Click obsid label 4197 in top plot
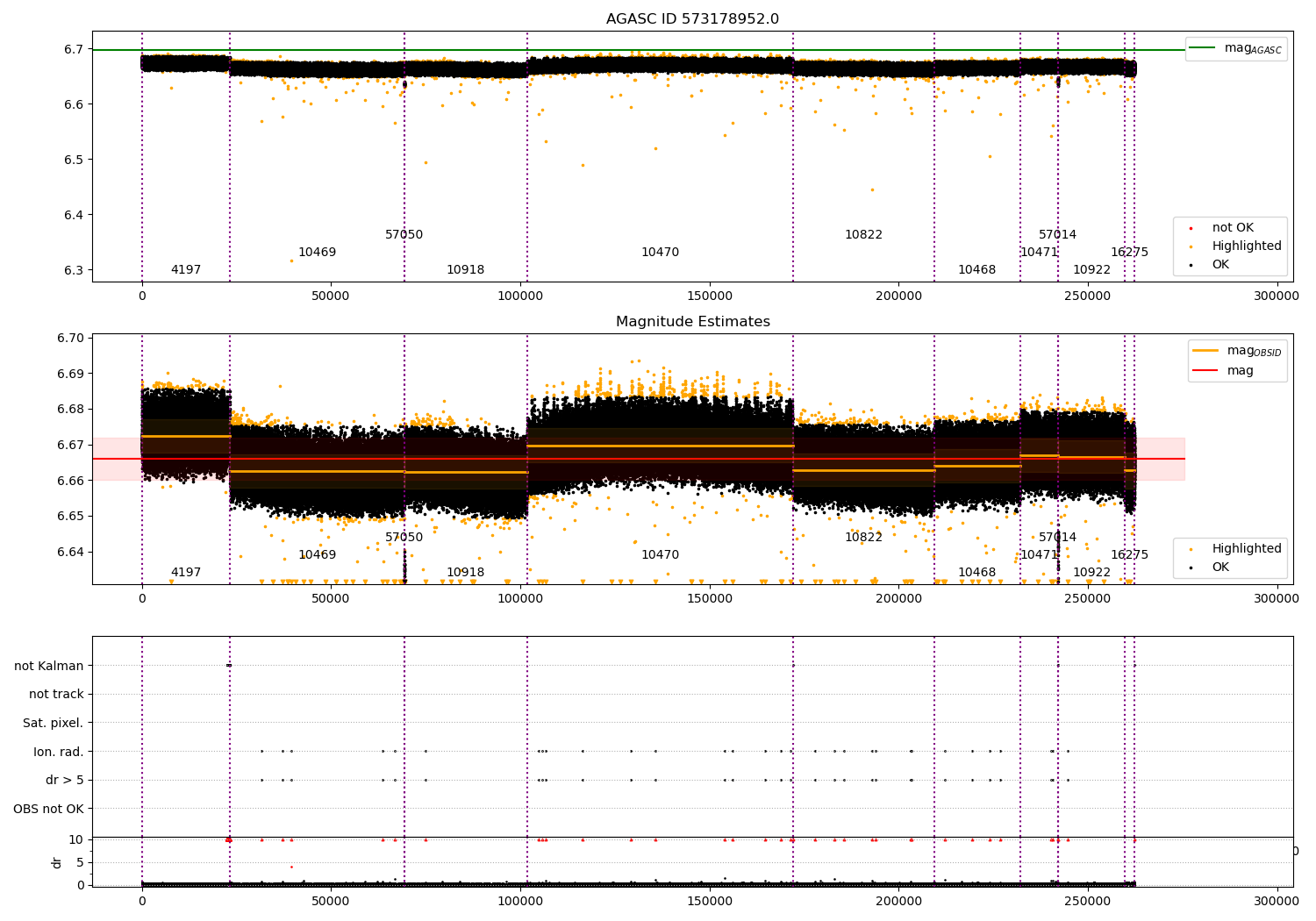The image size is (1316, 921). pos(186,270)
